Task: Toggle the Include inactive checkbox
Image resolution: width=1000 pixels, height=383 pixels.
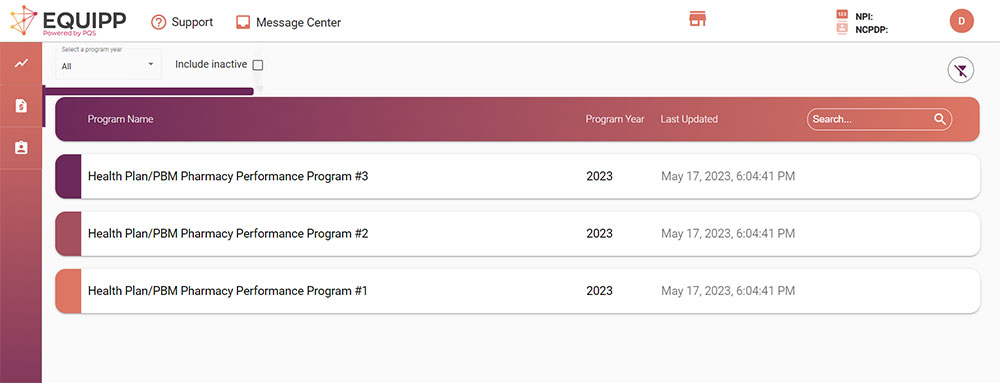Action: coord(258,65)
